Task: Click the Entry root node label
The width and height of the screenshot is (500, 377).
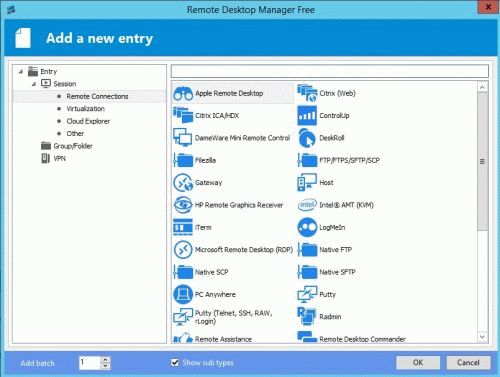Action: pos(49,71)
